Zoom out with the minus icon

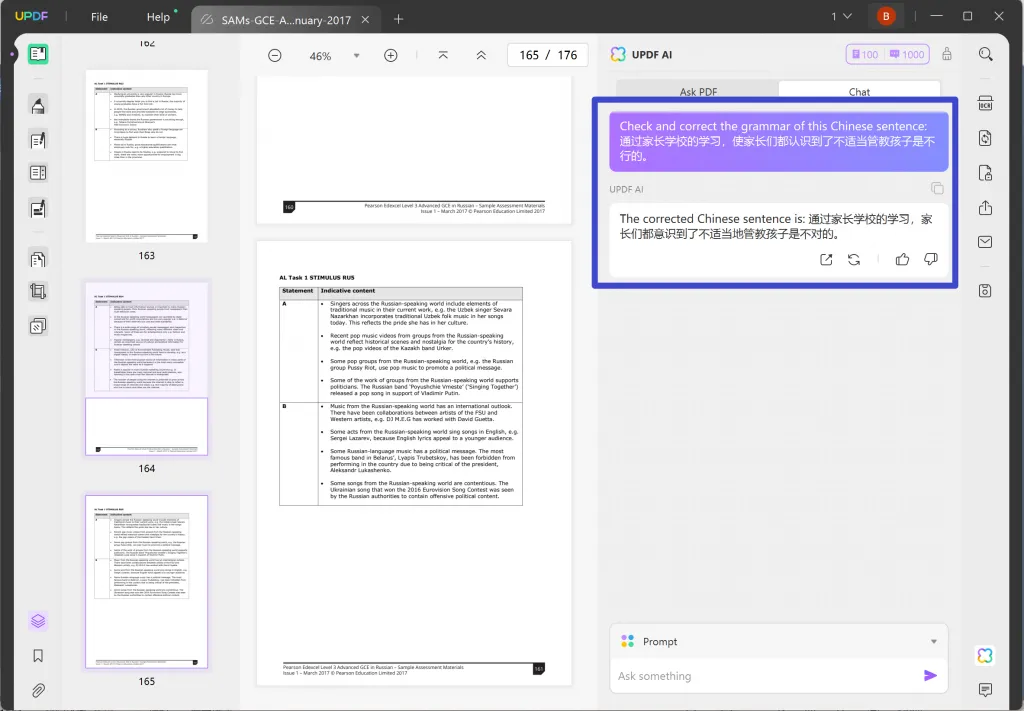(275, 55)
